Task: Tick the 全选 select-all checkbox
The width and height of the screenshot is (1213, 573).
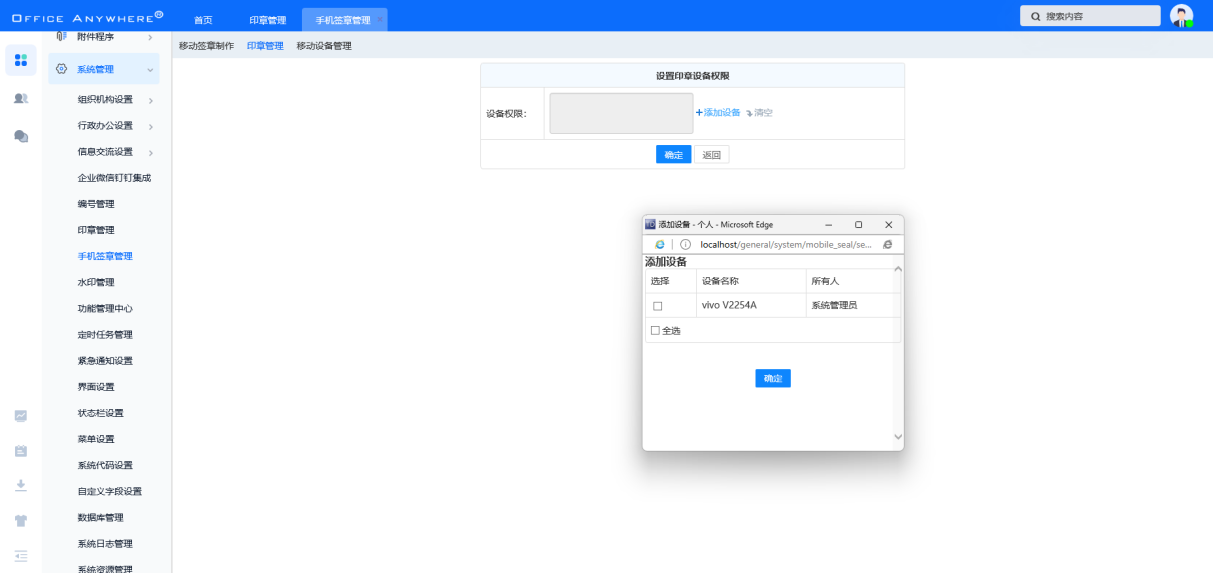Action: coord(656,330)
